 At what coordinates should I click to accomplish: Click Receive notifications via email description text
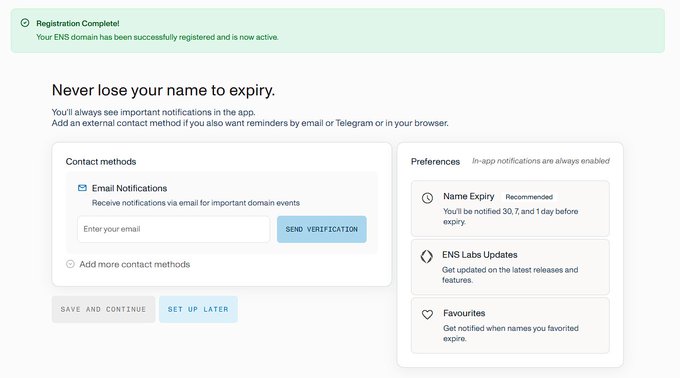click(x=196, y=203)
